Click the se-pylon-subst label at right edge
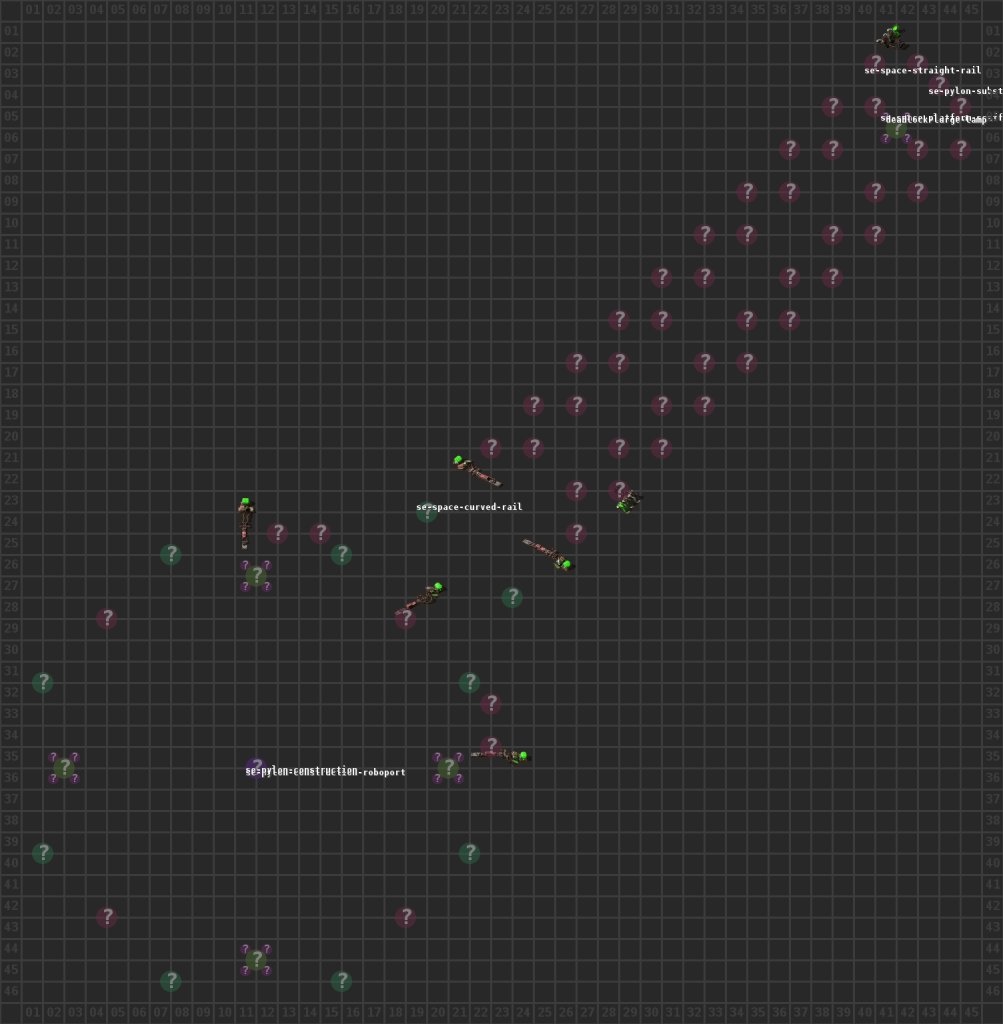Screen dimensions: 1003x1024 tap(965, 91)
